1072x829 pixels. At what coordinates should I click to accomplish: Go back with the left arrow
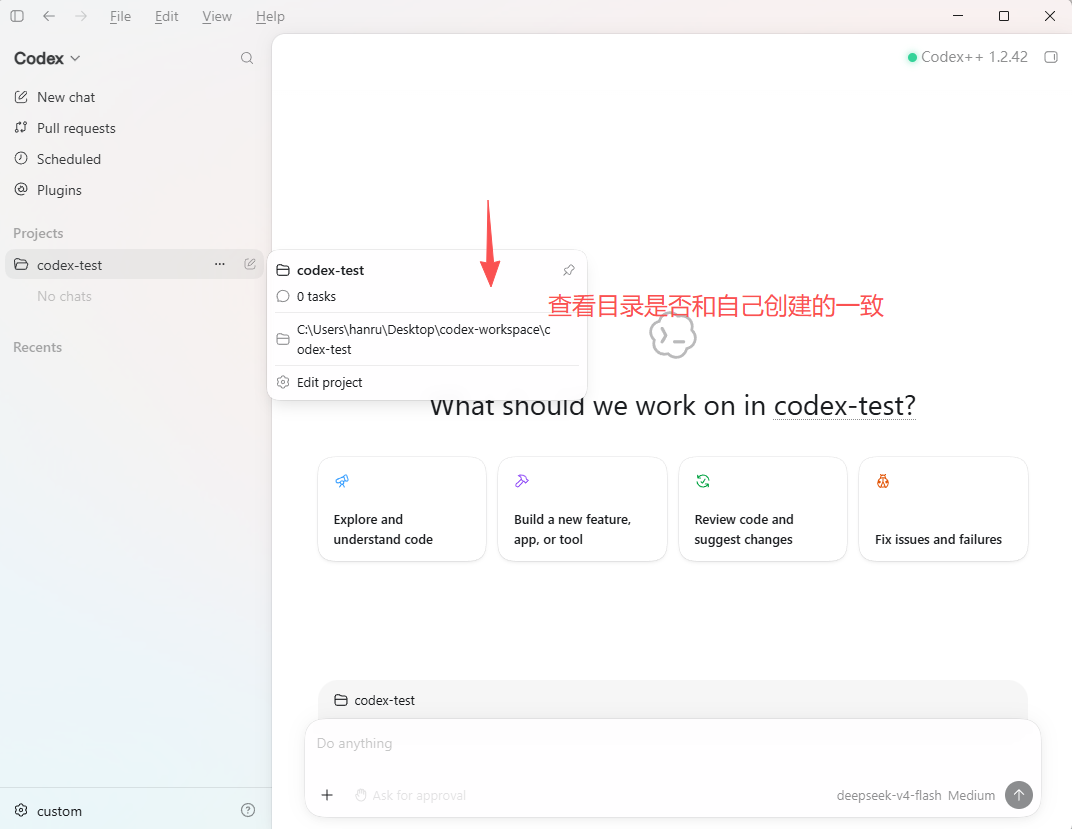[49, 16]
